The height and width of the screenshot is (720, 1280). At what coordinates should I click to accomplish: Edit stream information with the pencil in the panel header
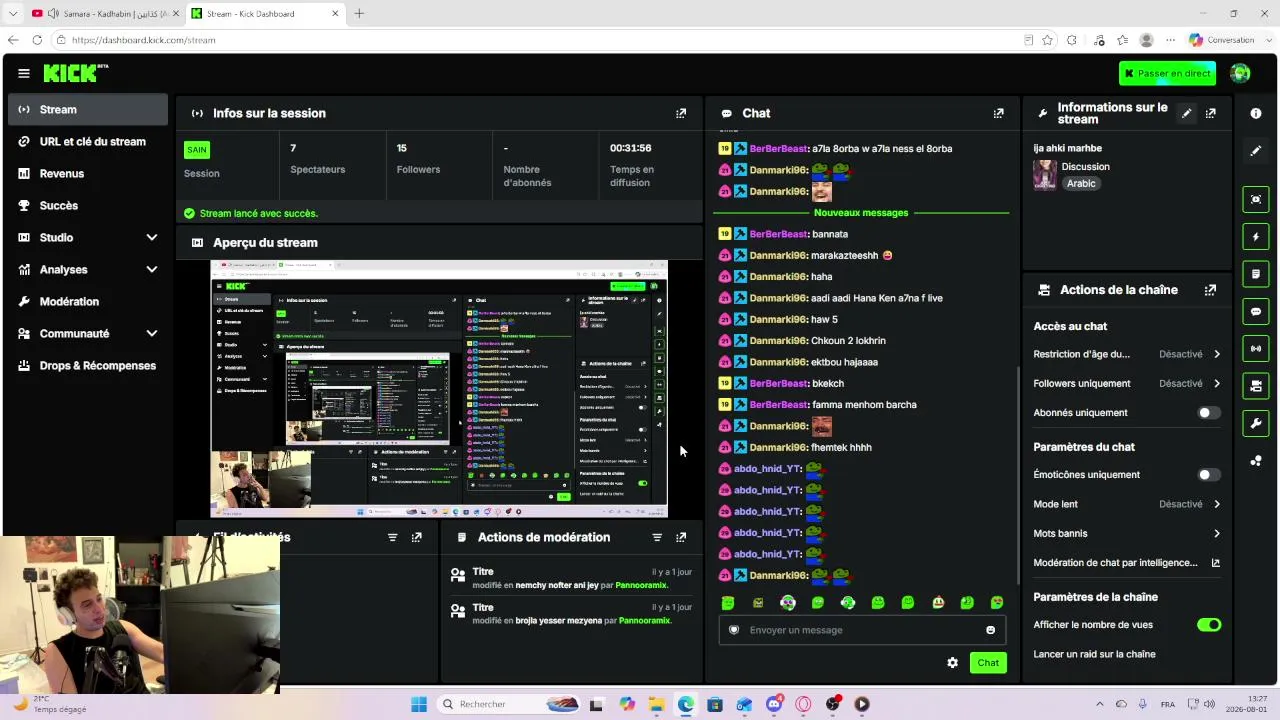pos(1186,113)
